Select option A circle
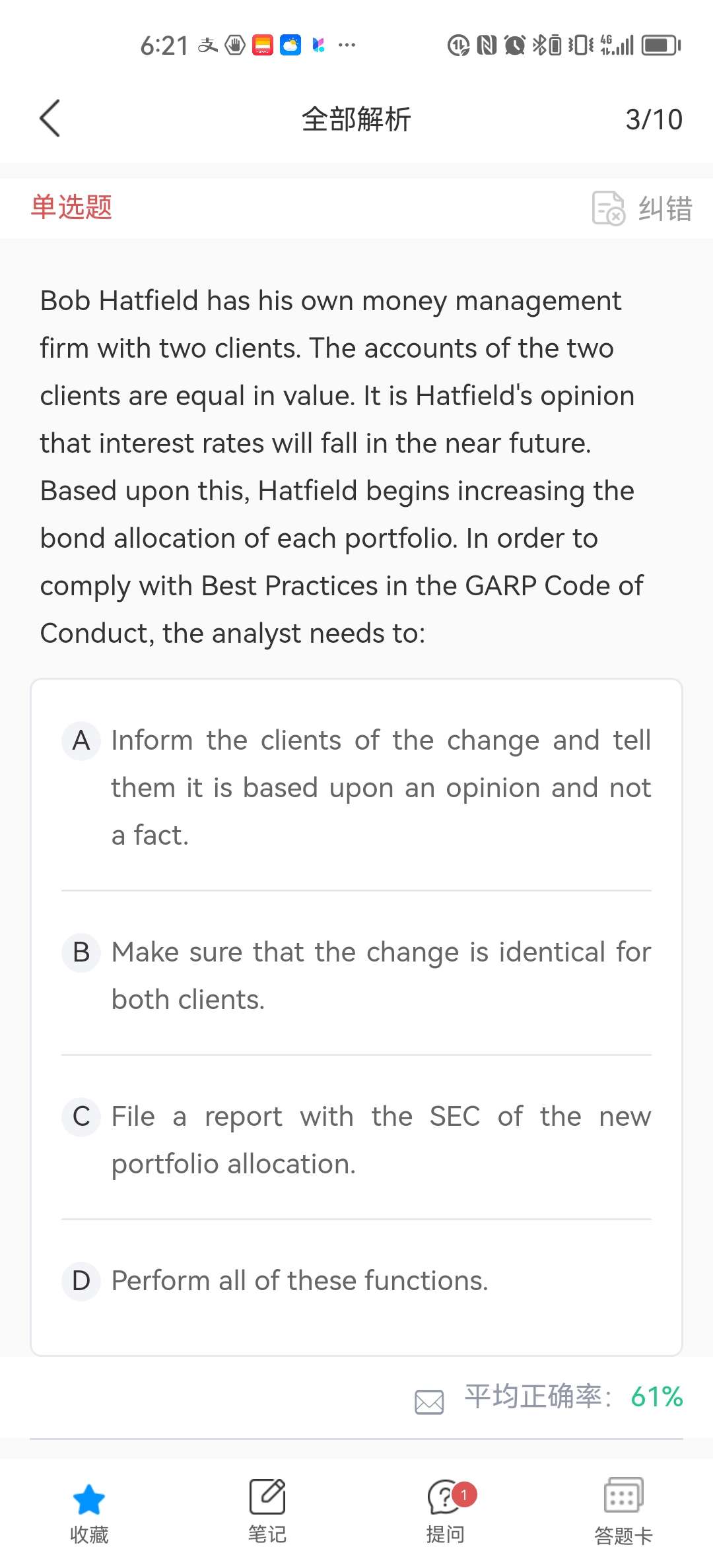Image resolution: width=713 pixels, height=1568 pixels. pos(81,741)
